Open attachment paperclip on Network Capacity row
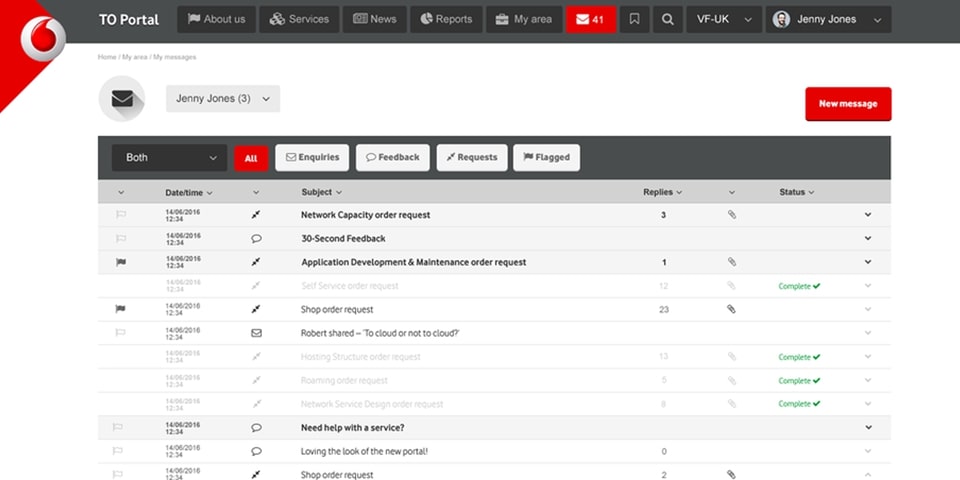Screen dimensions: 960x480 tap(732, 215)
